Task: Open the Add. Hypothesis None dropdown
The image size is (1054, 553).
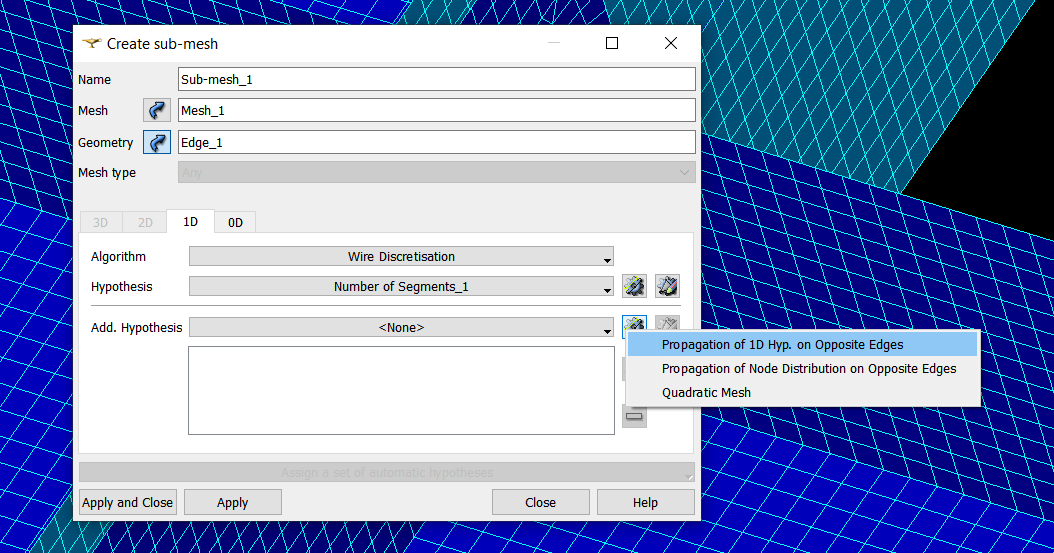Action: pos(401,328)
